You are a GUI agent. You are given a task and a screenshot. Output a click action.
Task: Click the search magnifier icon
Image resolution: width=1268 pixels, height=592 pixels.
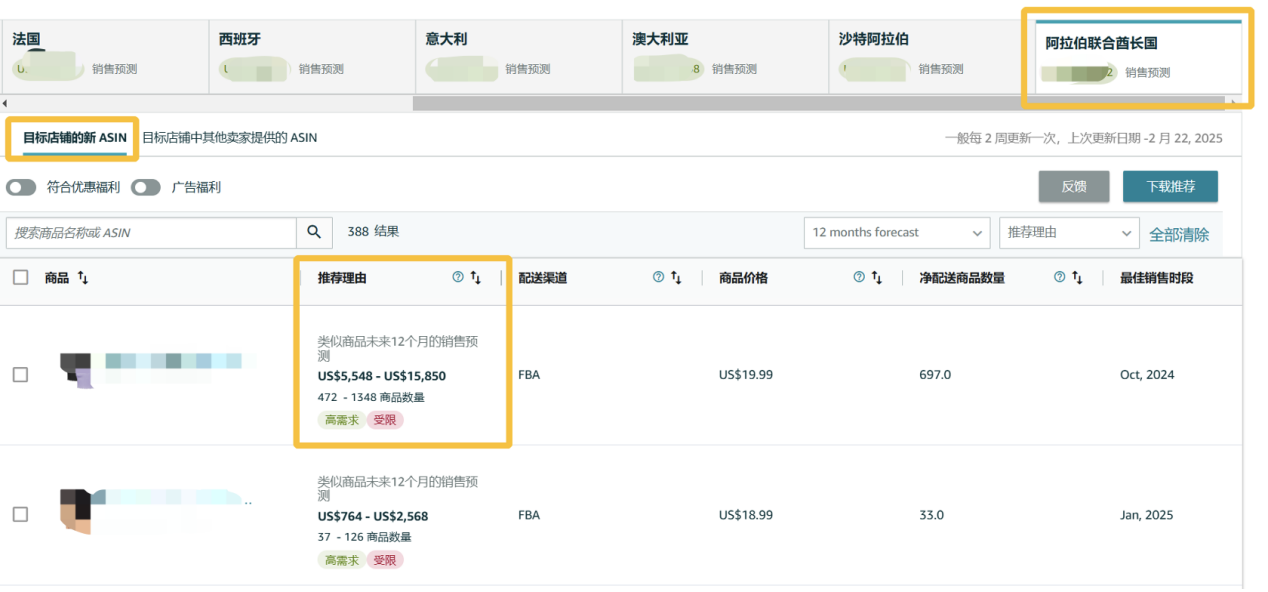314,232
